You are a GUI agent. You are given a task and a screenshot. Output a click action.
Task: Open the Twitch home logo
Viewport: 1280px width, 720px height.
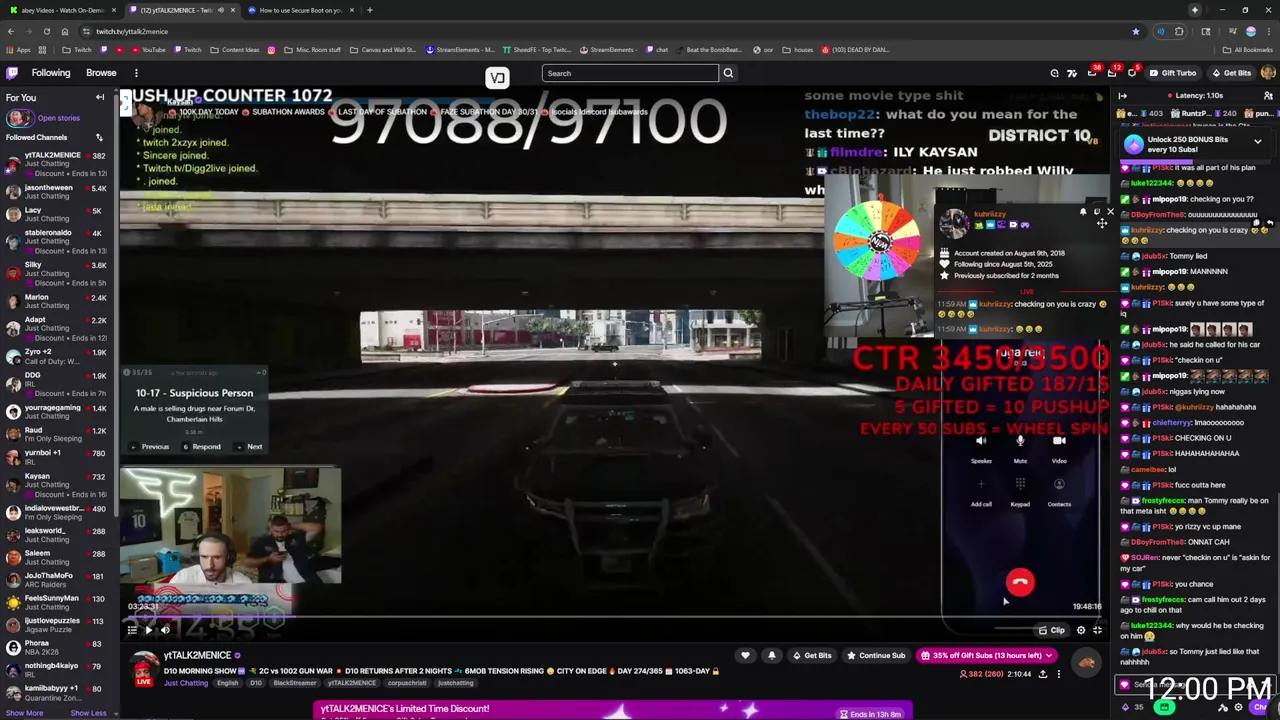pos(12,73)
